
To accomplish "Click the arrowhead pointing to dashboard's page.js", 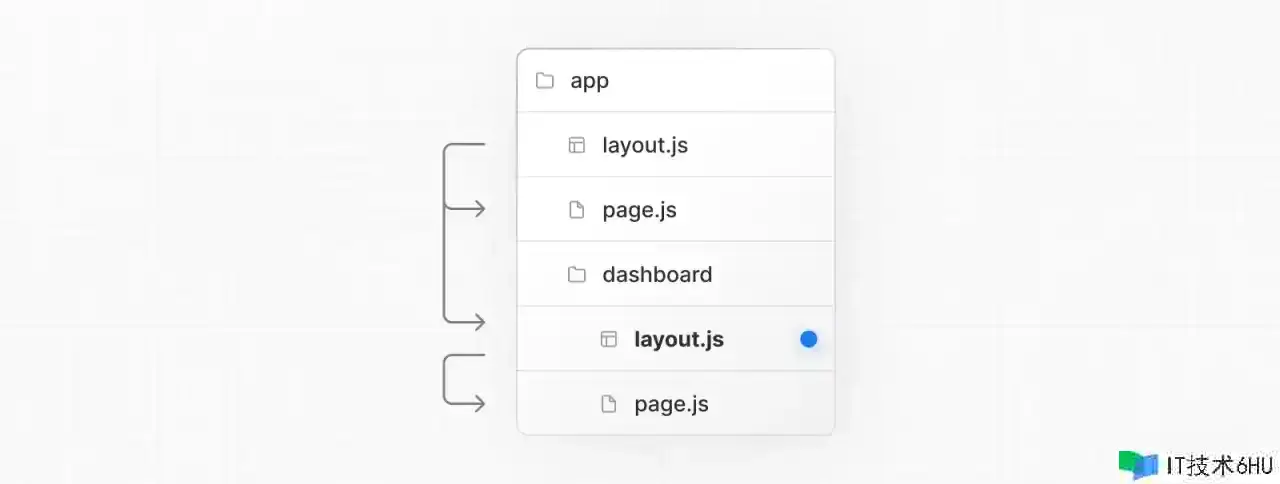I will (x=479, y=404).
